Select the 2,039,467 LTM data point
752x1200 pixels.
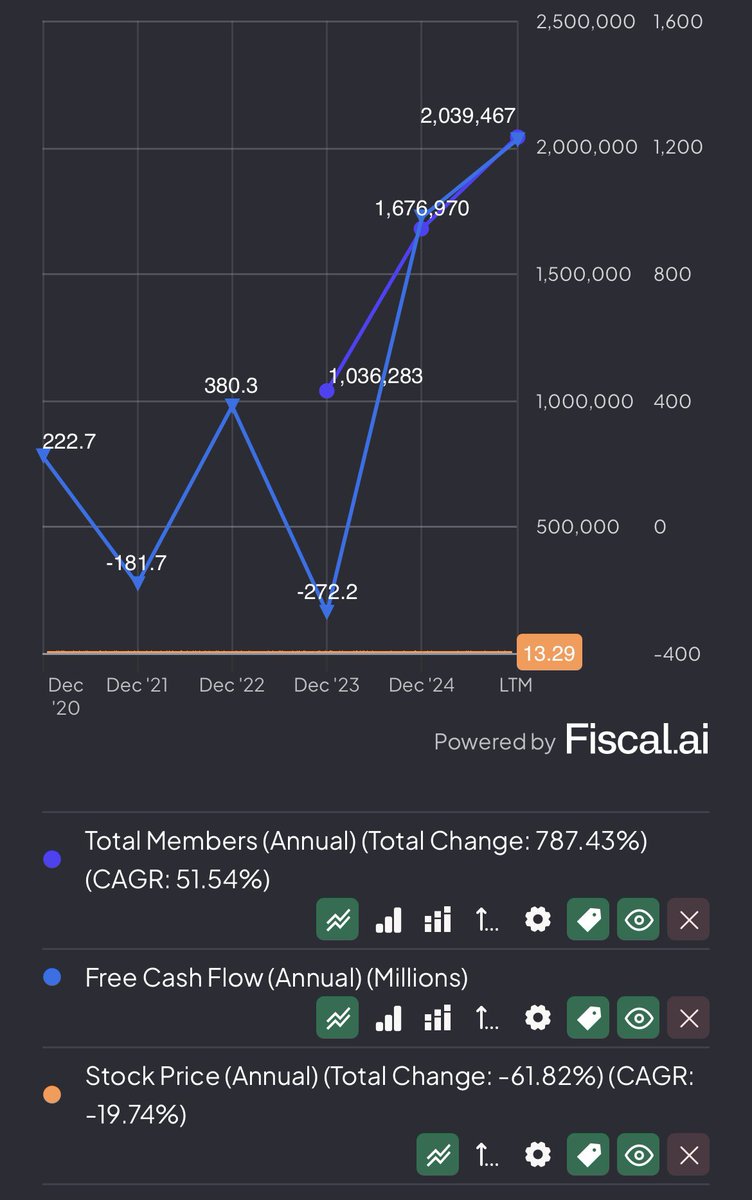coord(517,137)
